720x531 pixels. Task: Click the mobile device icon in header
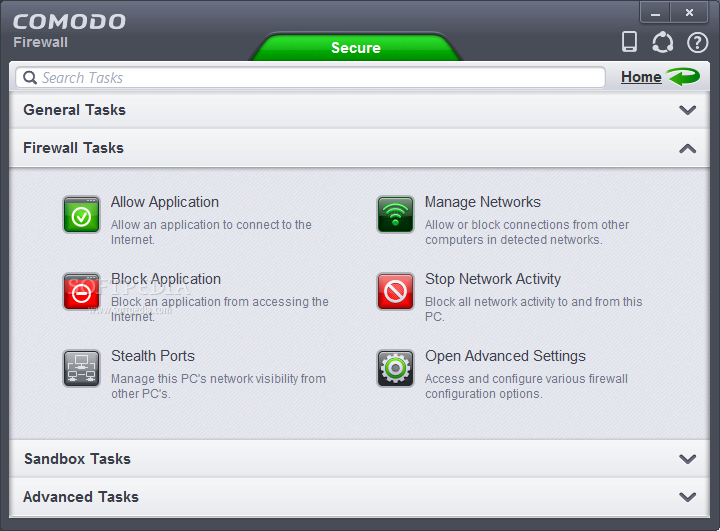(x=629, y=42)
